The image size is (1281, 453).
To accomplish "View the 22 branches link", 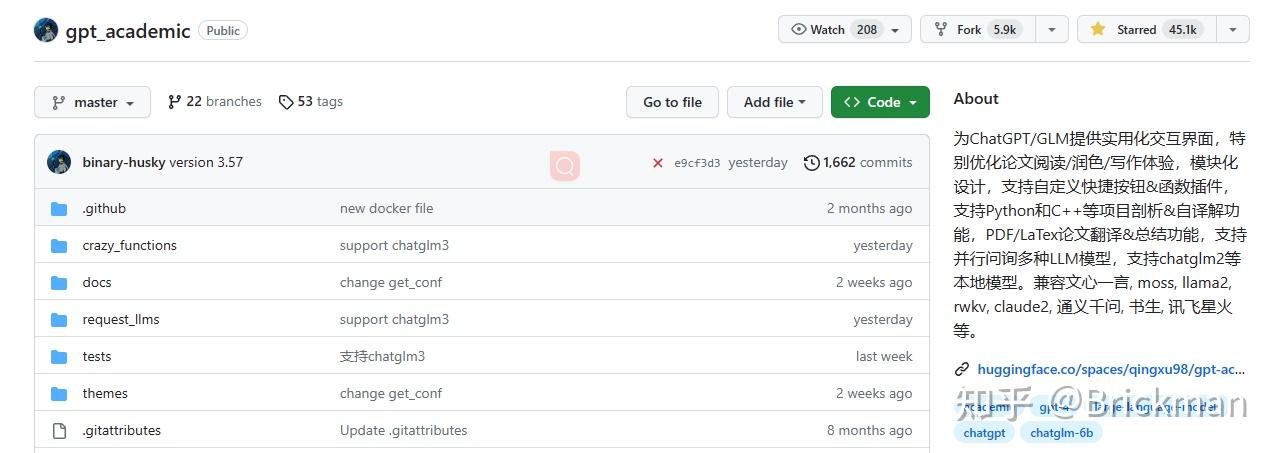I will pos(215,102).
